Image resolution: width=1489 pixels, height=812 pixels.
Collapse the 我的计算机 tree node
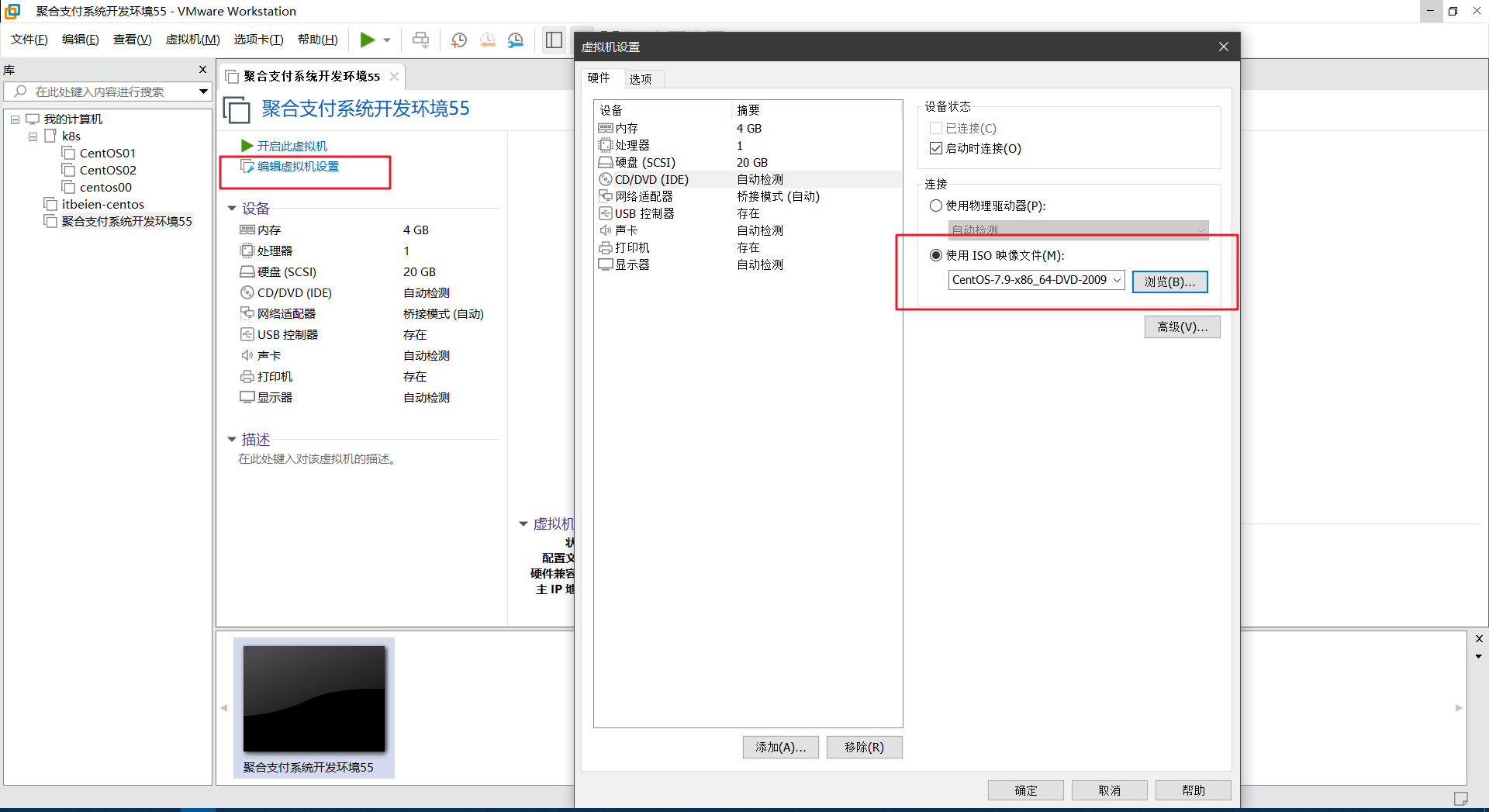click(x=15, y=119)
